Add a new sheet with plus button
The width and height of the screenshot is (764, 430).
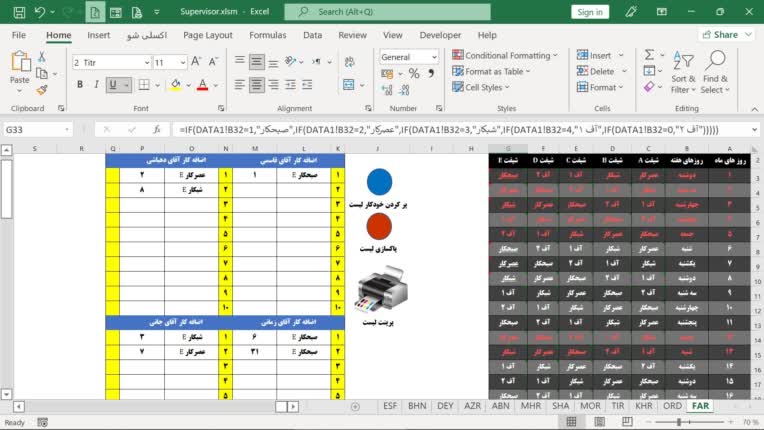coord(355,407)
